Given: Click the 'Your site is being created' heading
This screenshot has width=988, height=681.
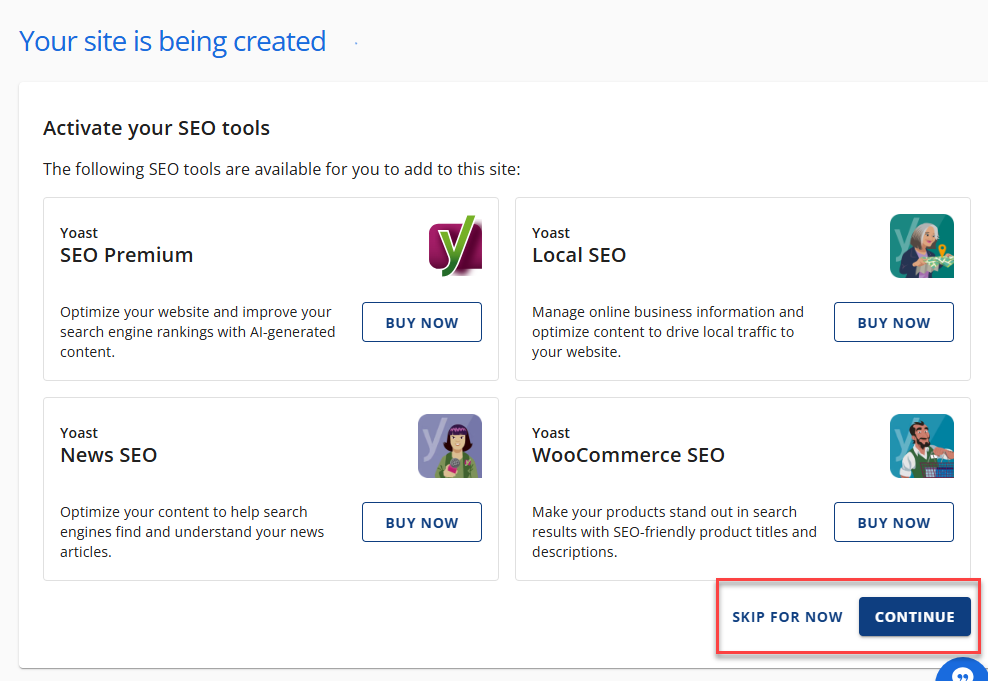Looking at the screenshot, I should point(172,42).
